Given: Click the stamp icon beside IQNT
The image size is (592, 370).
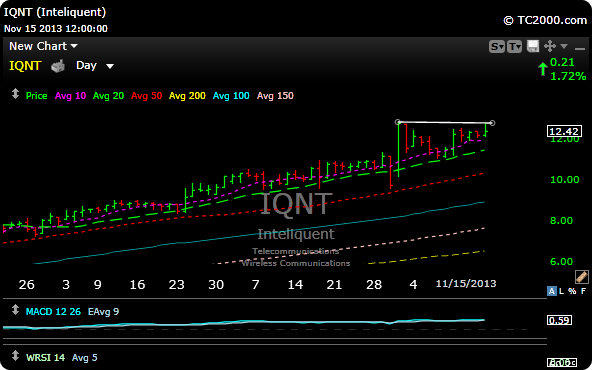Looking at the screenshot, I should [58, 66].
